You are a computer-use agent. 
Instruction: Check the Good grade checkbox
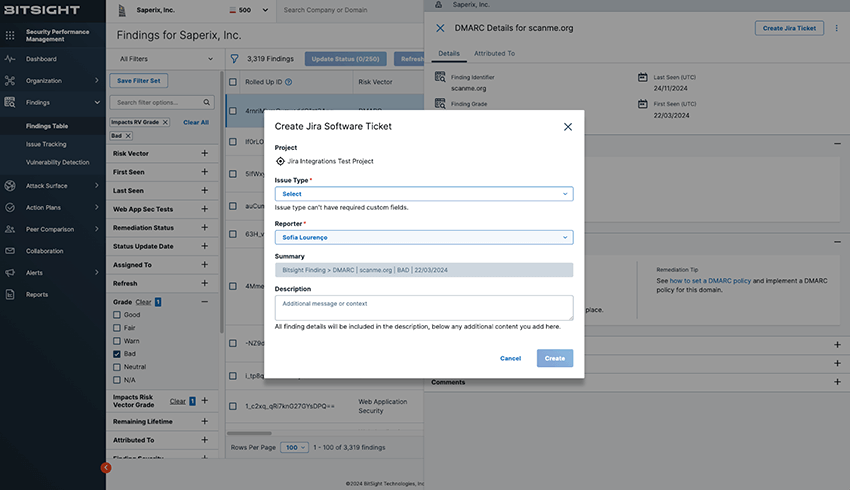[x=117, y=314]
